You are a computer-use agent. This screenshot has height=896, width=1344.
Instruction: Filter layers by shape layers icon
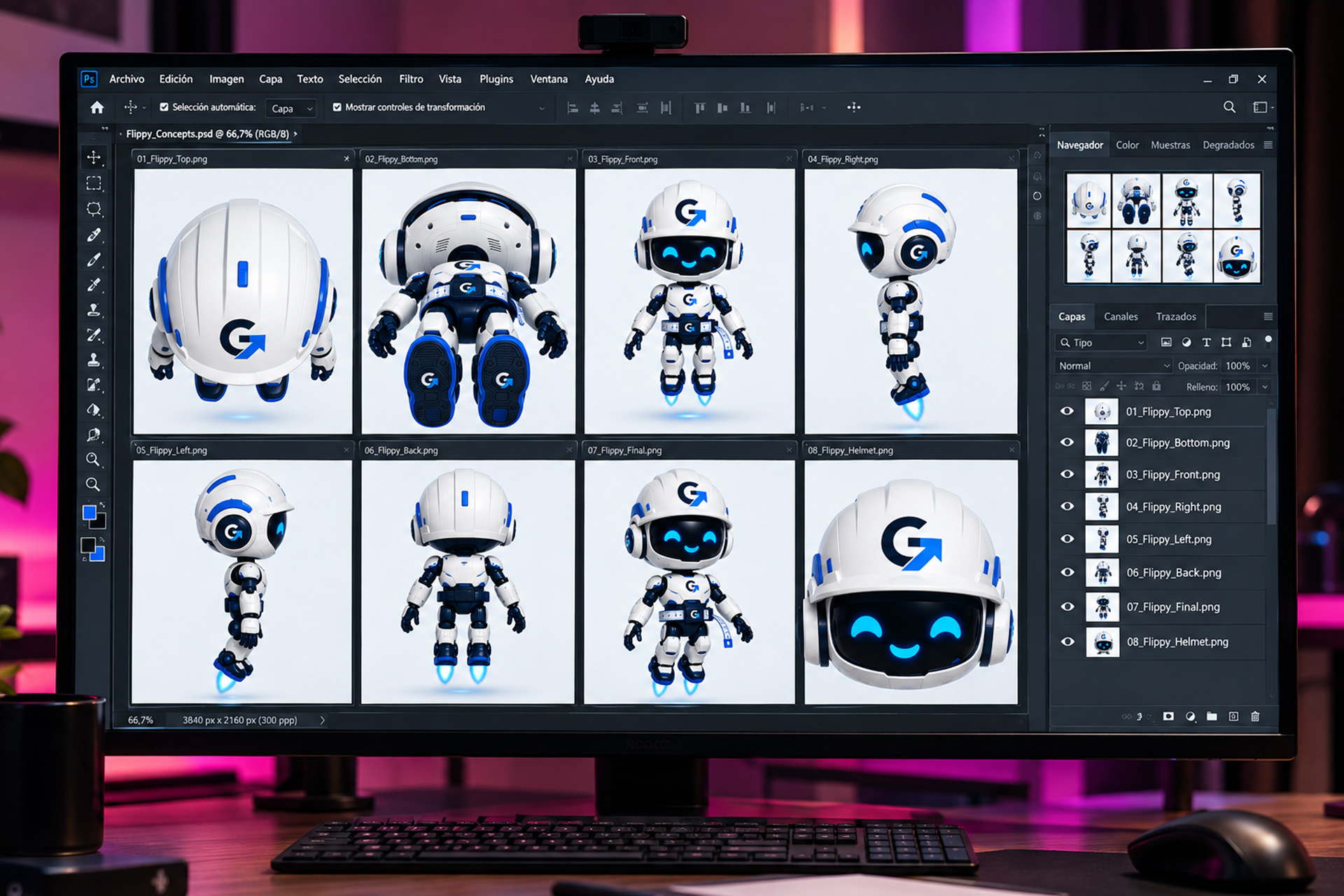click(1226, 342)
